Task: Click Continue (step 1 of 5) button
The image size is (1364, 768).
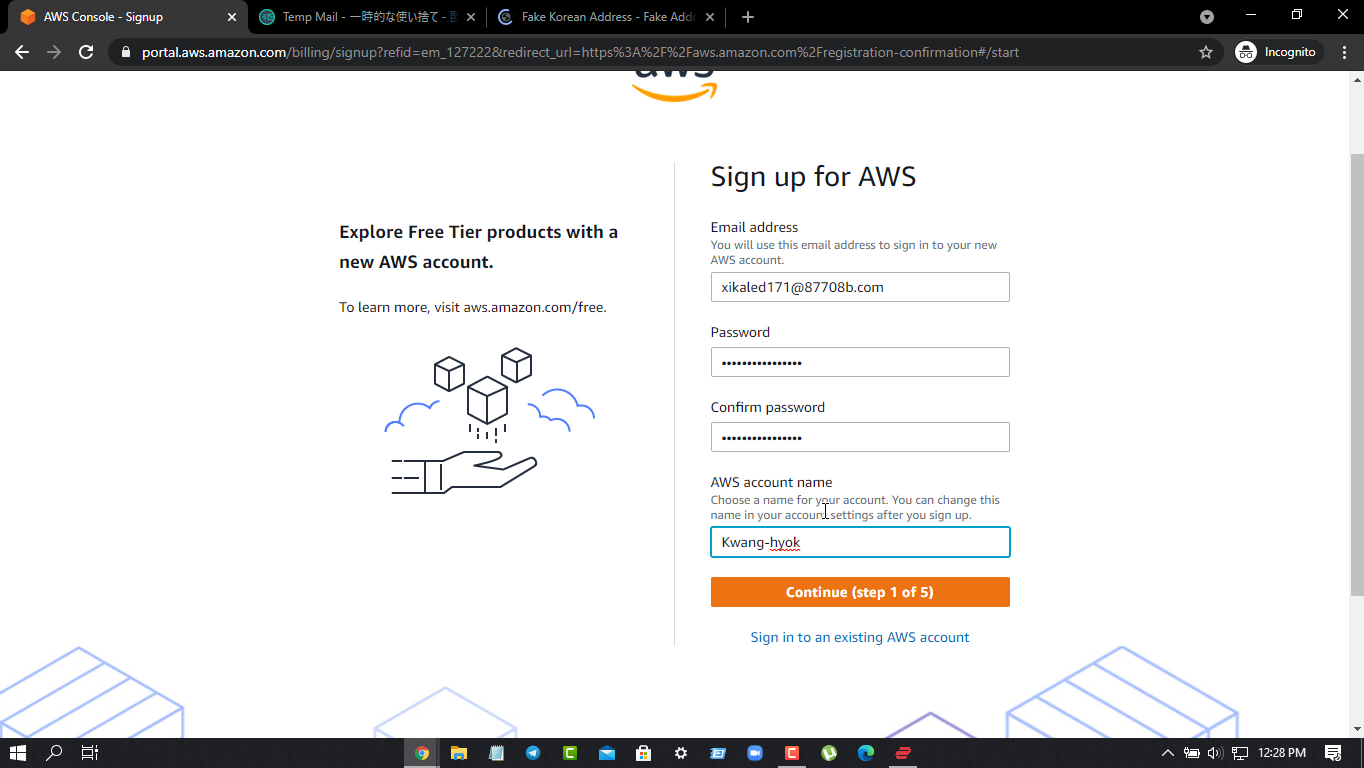Action: click(x=860, y=592)
